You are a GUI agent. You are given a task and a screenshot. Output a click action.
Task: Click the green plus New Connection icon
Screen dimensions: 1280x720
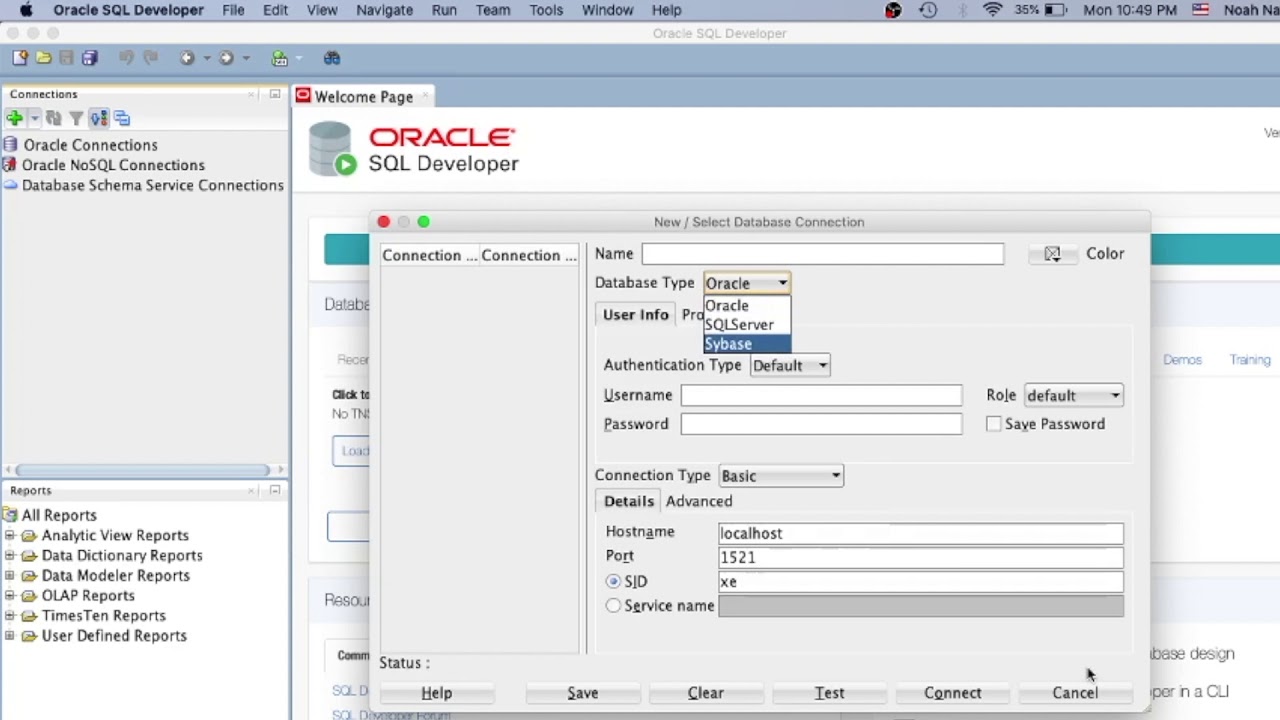[14, 118]
